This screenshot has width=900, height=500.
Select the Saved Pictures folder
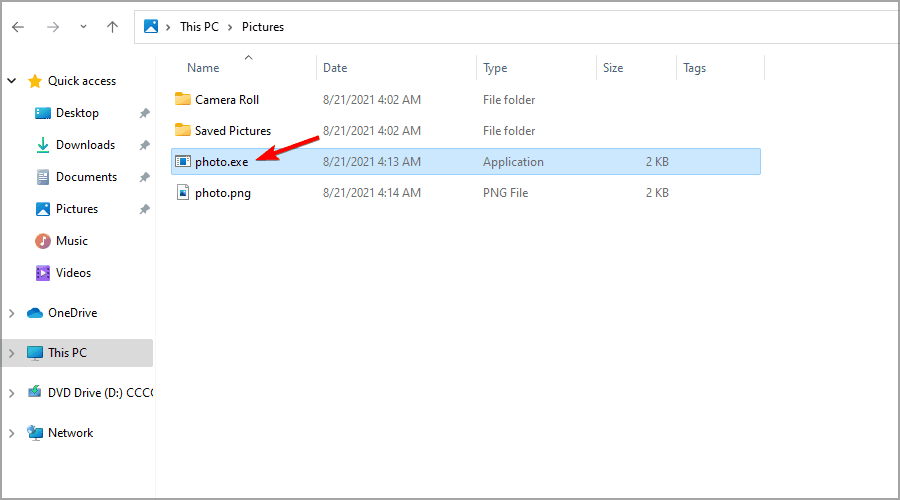click(232, 131)
